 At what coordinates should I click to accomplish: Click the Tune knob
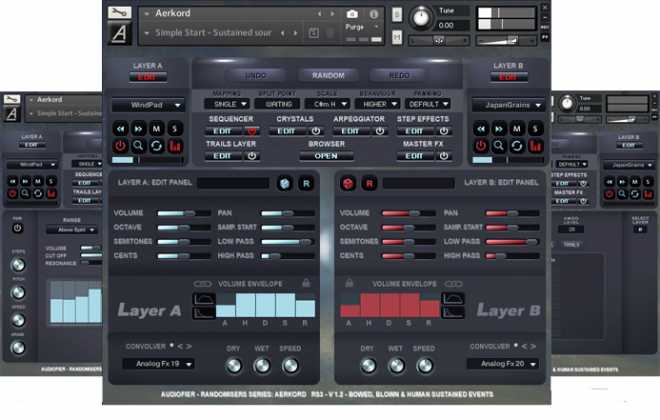[x=421, y=18]
